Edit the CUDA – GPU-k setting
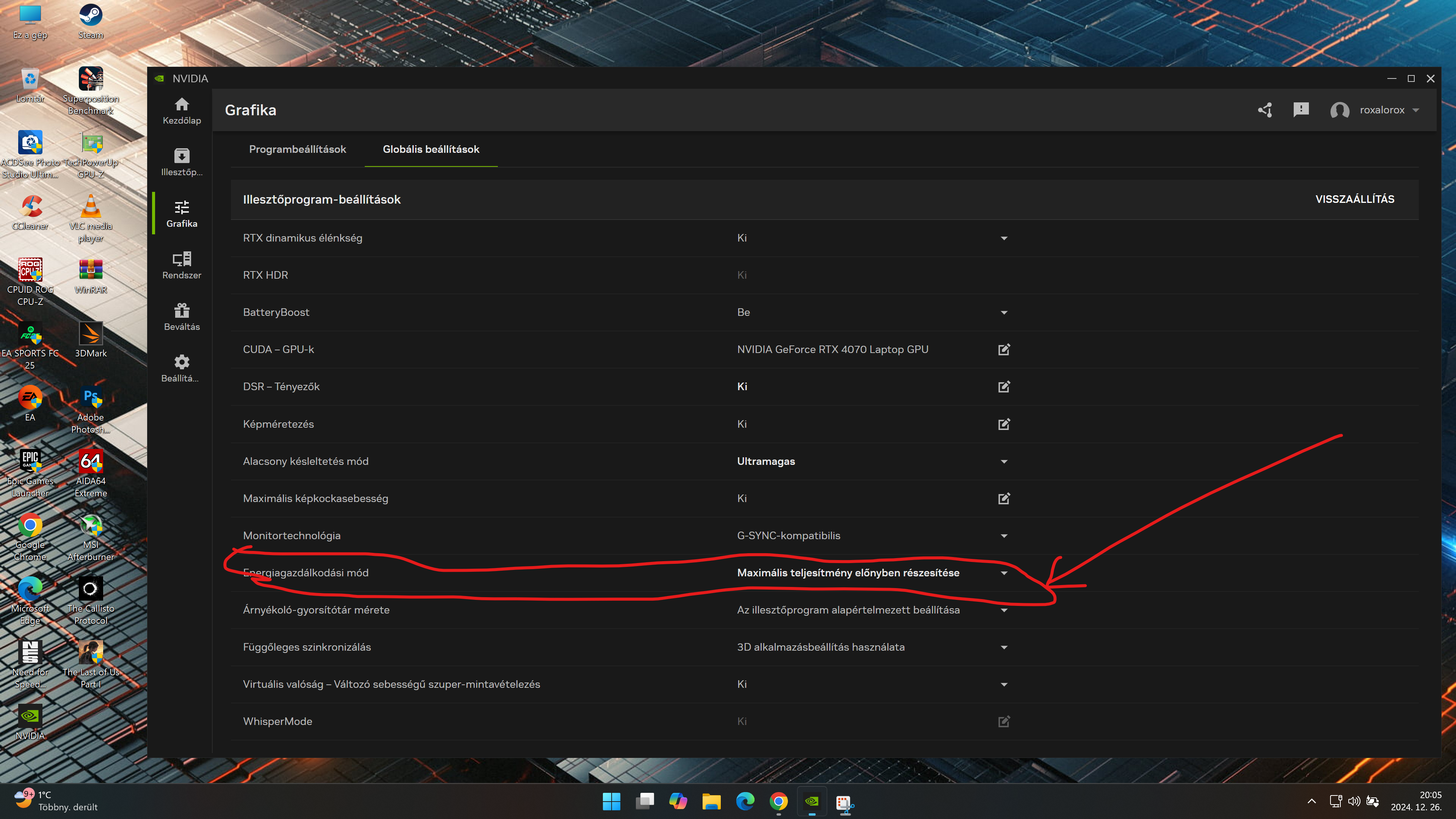Image resolution: width=1456 pixels, height=819 pixels. click(1004, 349)
